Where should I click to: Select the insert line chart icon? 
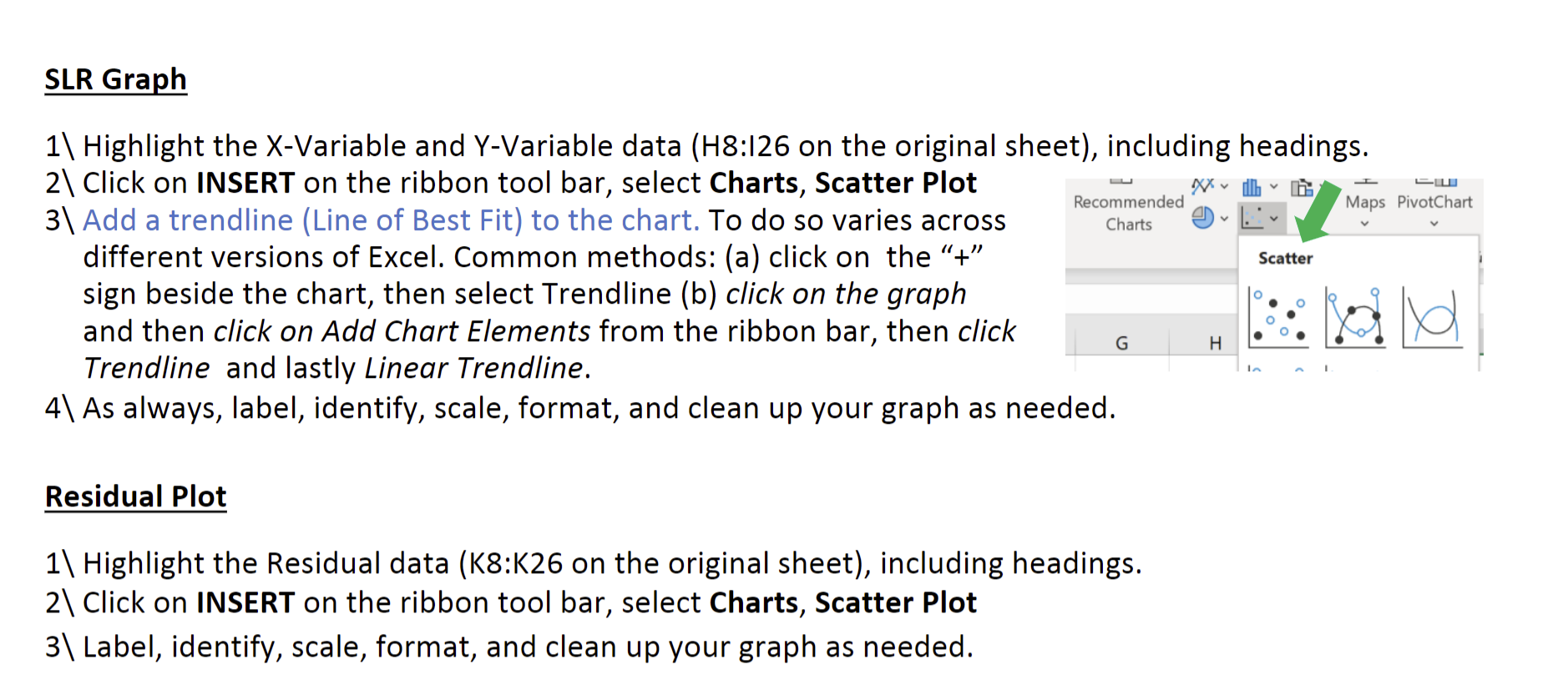tap(1202, 186)
